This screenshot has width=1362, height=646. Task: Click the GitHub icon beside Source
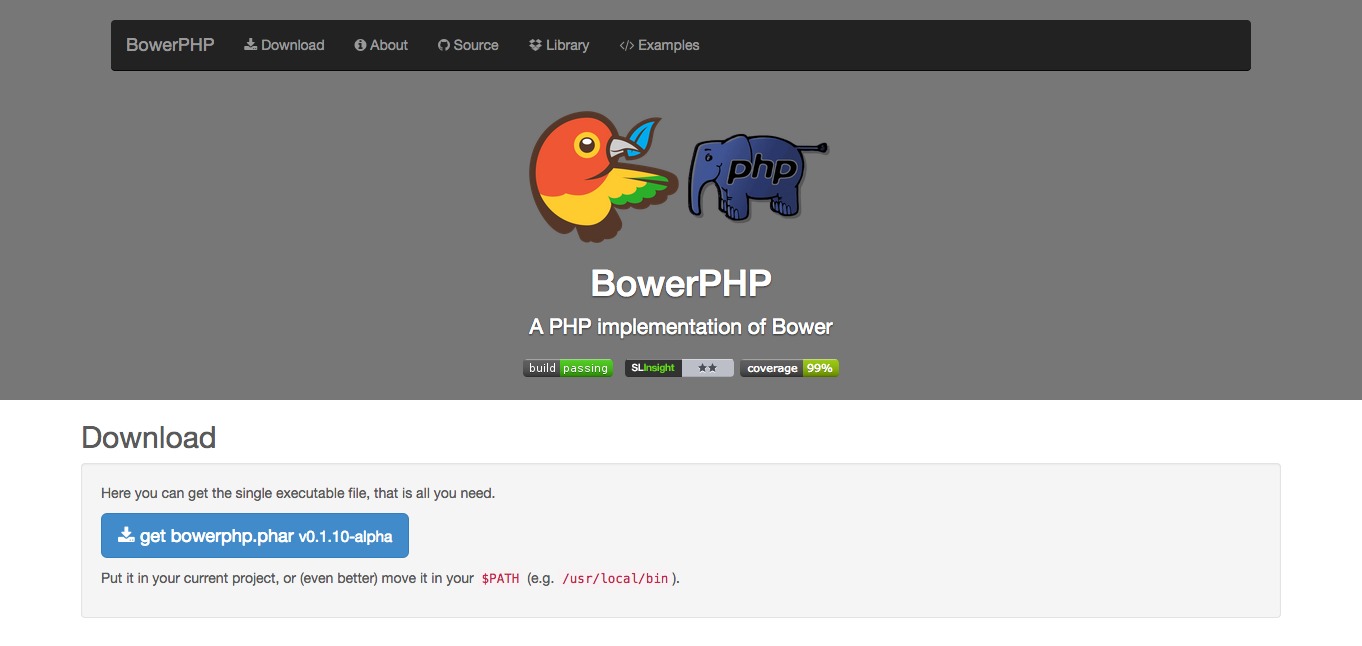pyautogui.click(x=444, y=45)
